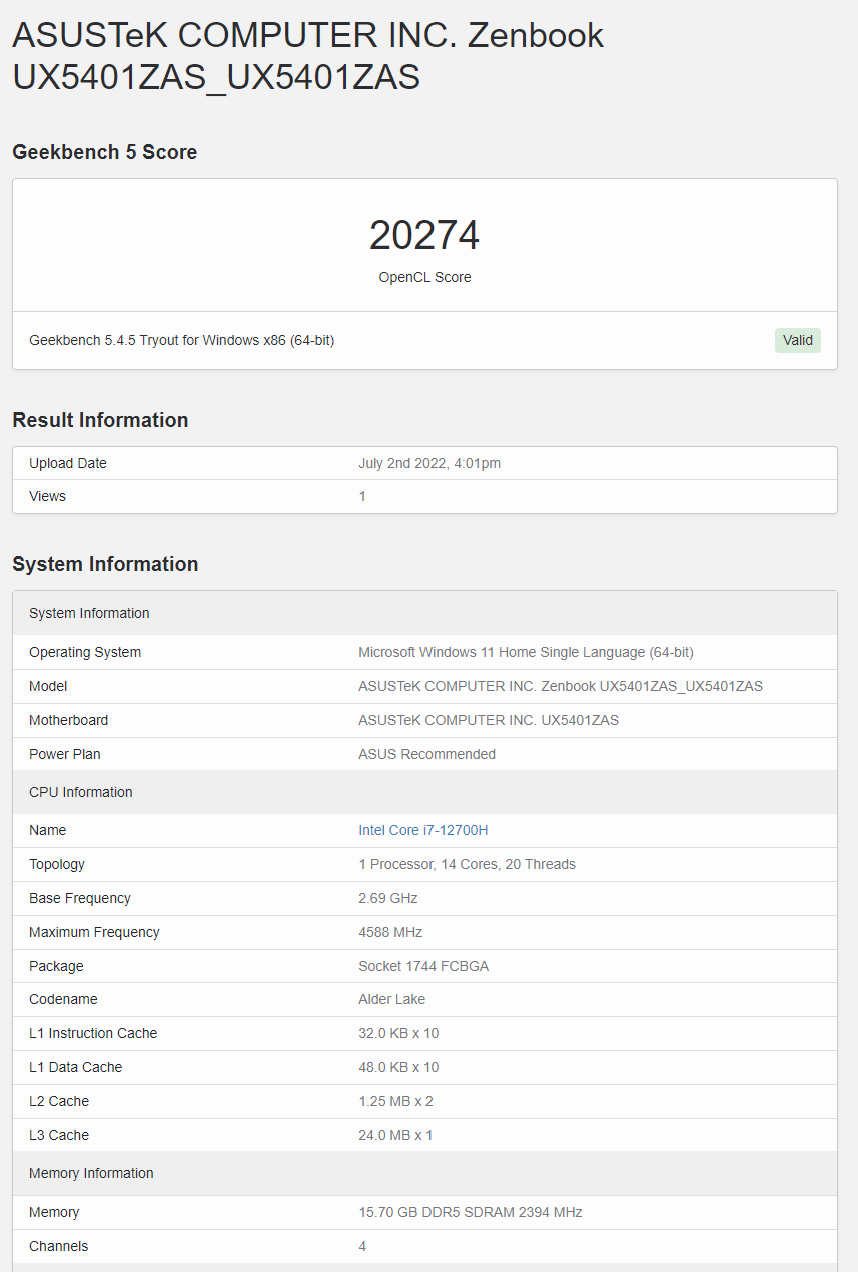The width and height of the screenshot is (858, 1272).
Task: Click the Motherboard row value
Action: [x=489, y=720]
